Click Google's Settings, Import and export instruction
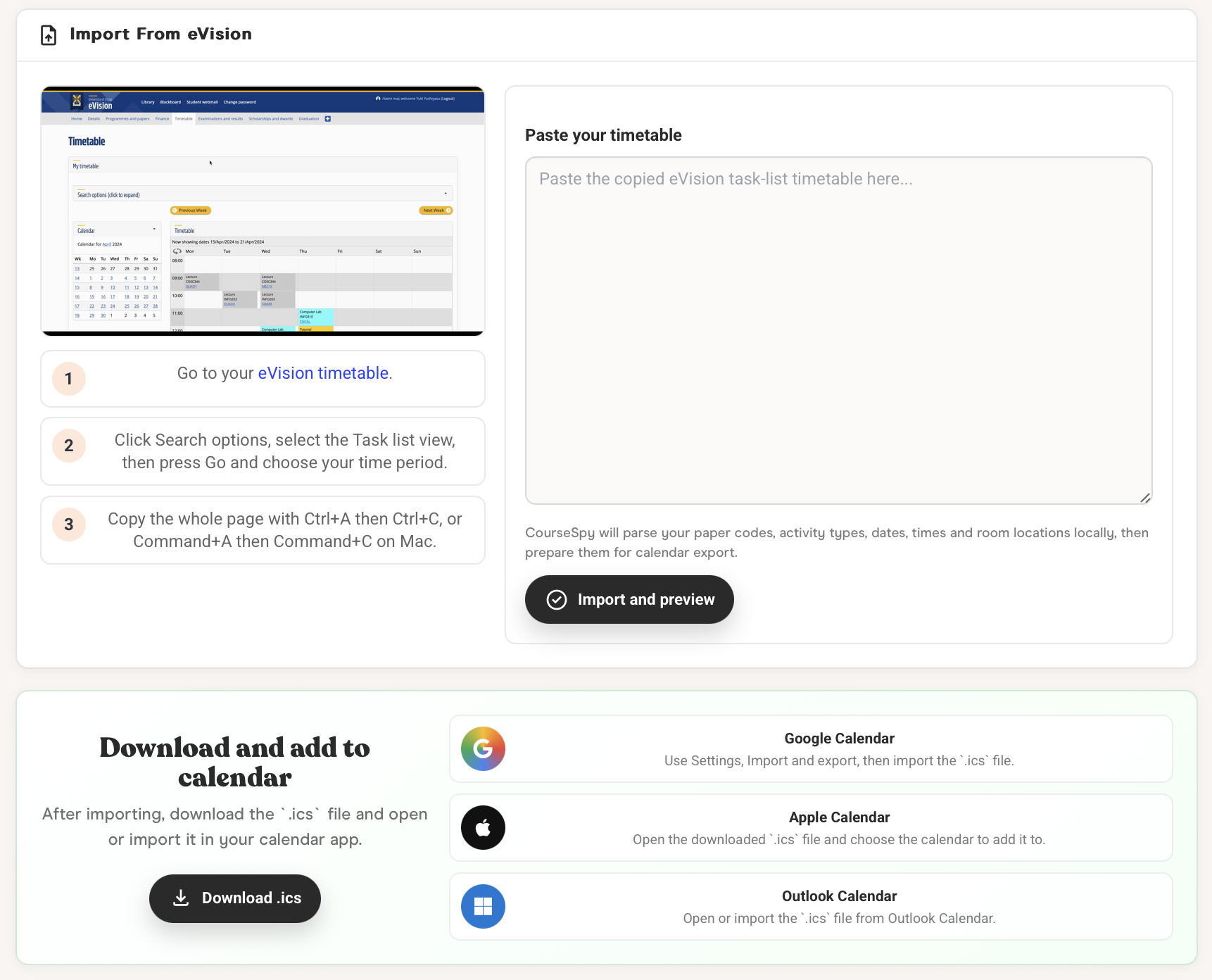The height and width of the screenshot is (980, 1212). click(839, 761)
